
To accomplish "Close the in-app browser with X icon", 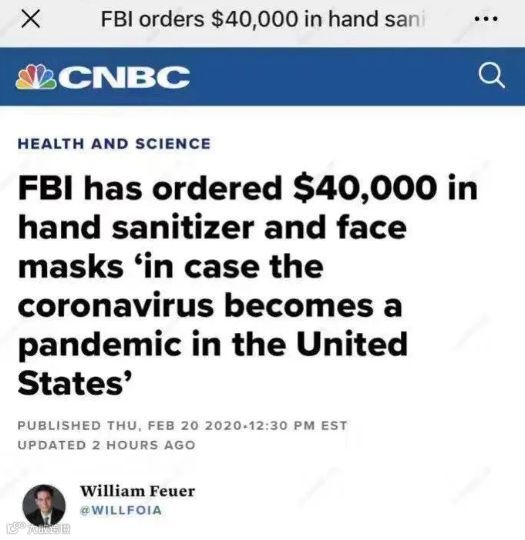I will [x=31, y=19].
